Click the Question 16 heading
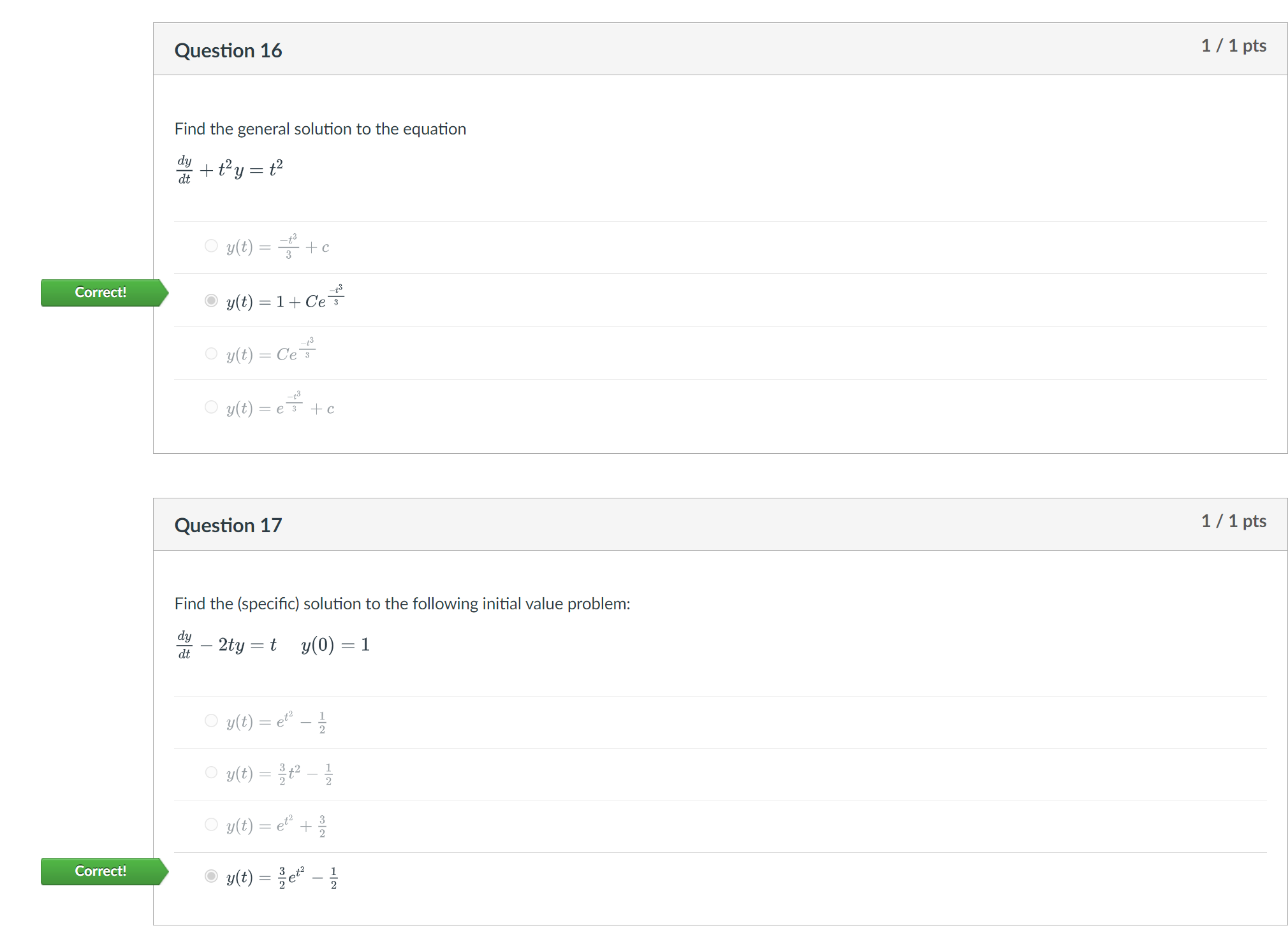This screenshot has width=1288, height=928. 228,50
